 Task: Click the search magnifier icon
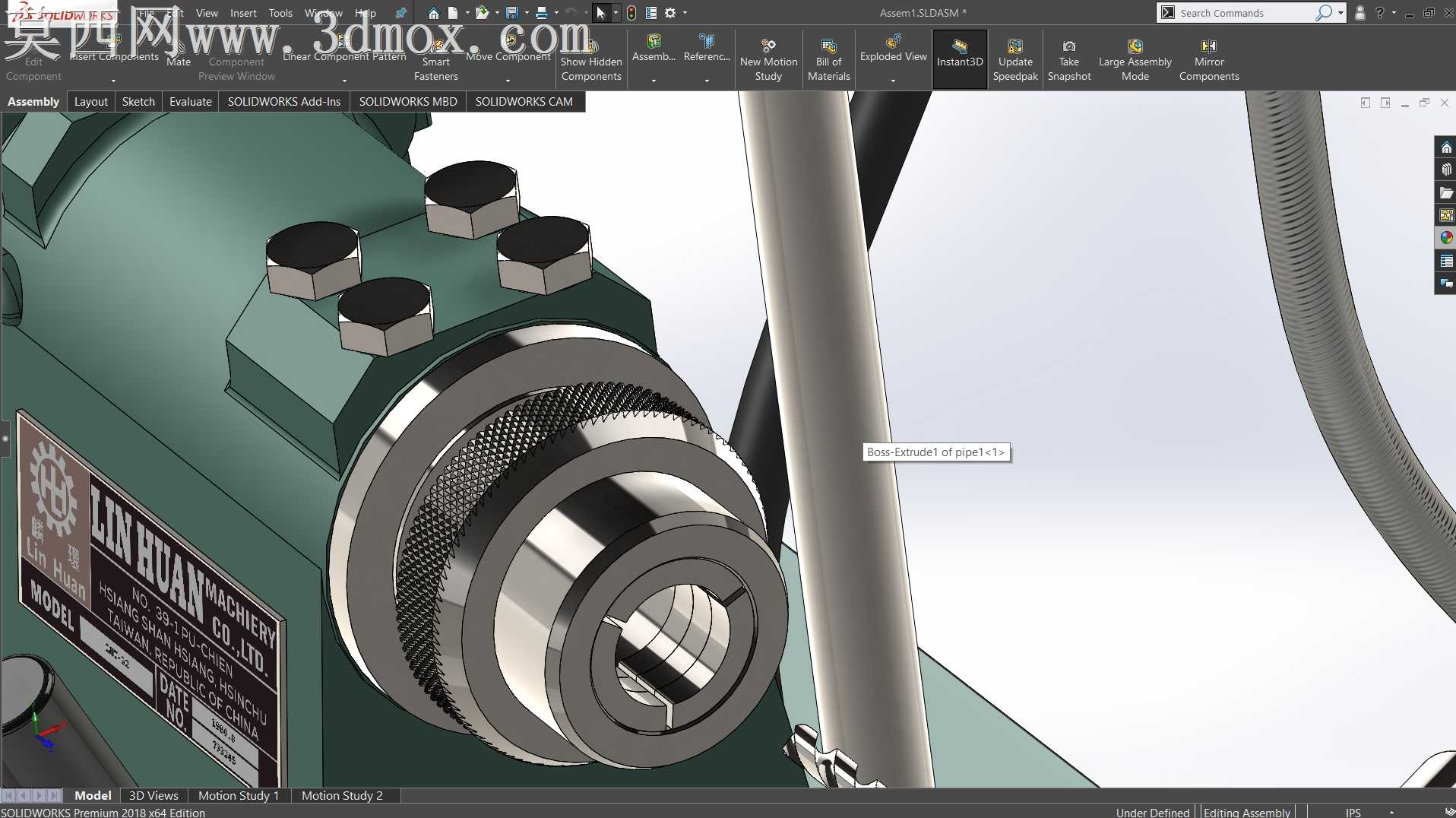pos(1324,13)
